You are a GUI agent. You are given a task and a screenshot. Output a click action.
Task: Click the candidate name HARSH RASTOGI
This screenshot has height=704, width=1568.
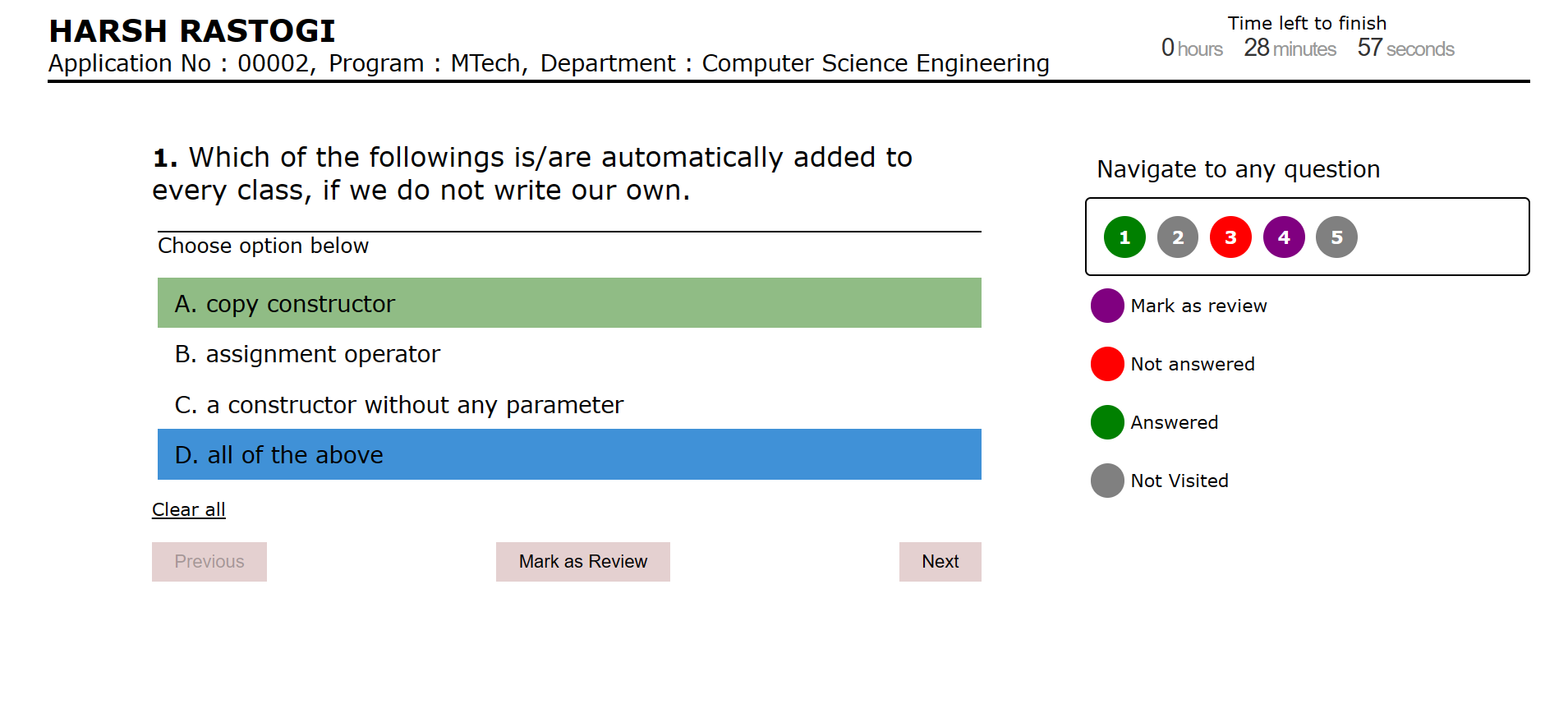192,31
